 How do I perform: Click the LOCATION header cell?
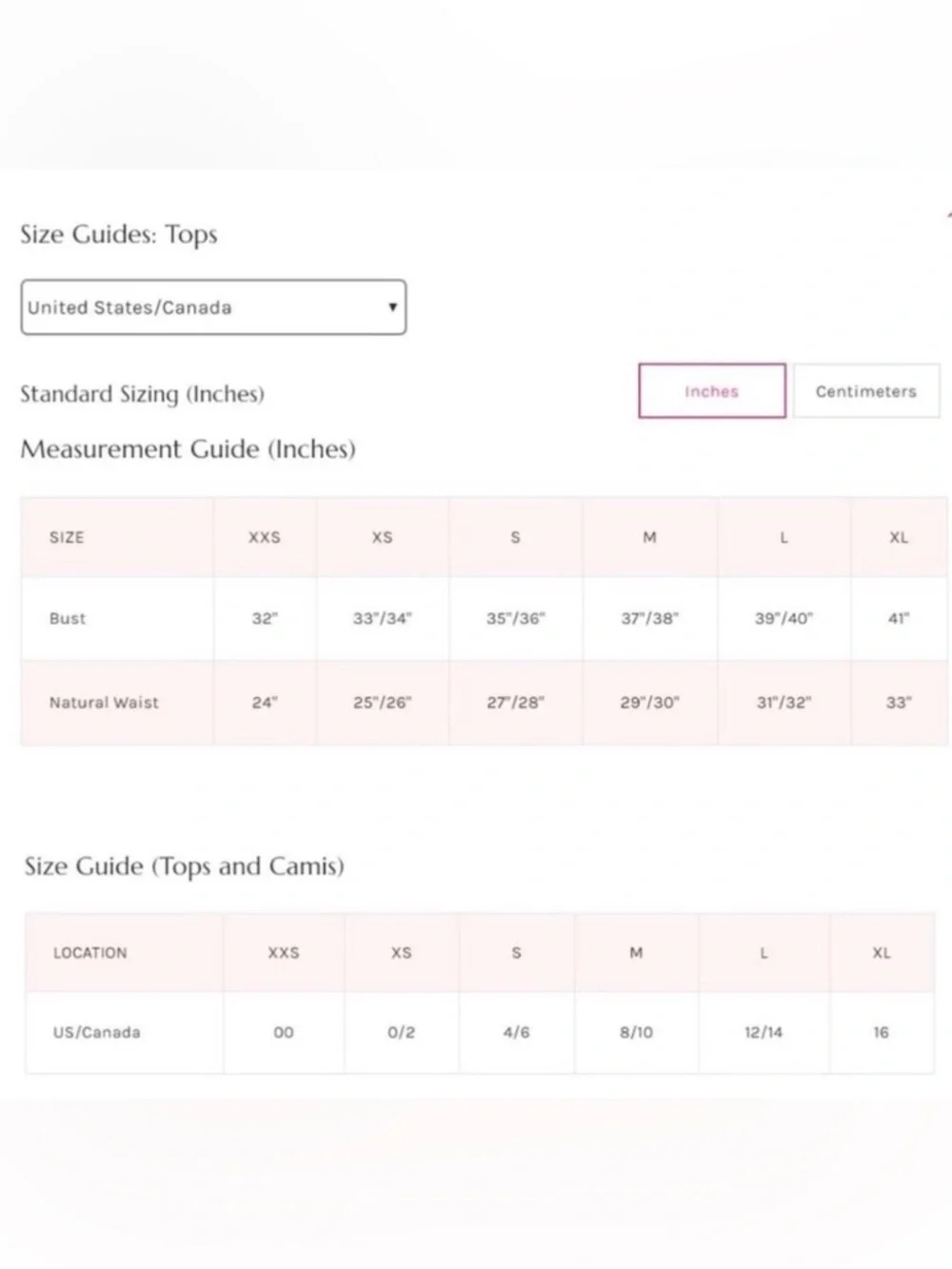click(125, 953)
